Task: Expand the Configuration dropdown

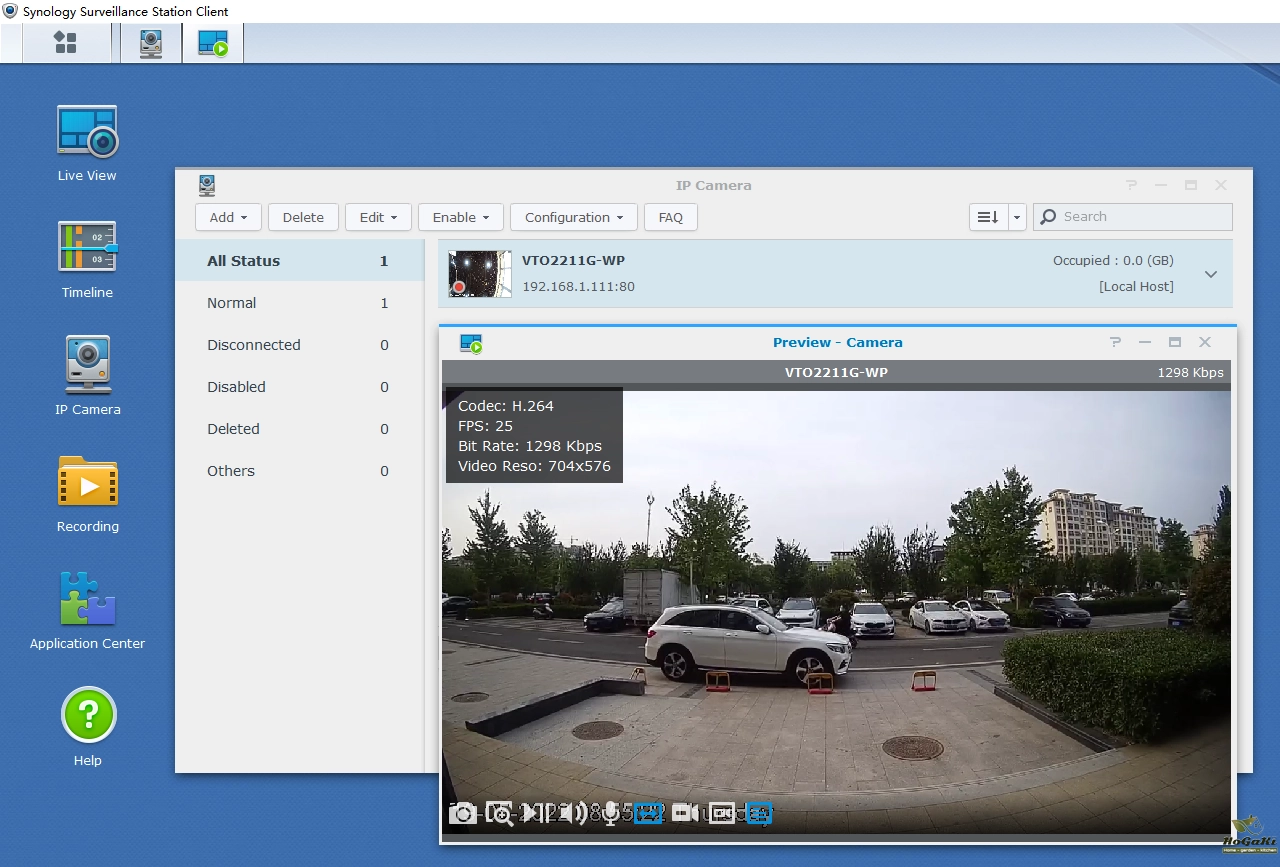Action: click(x=573, y=217)
